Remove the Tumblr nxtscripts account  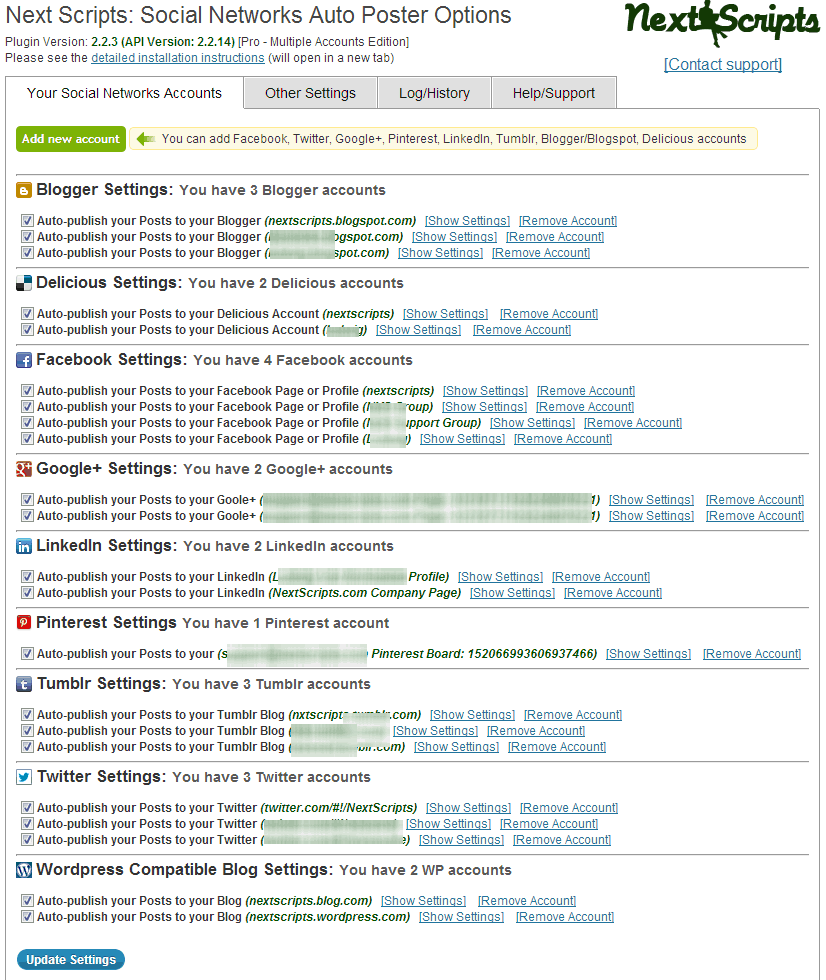coord(573,714)
